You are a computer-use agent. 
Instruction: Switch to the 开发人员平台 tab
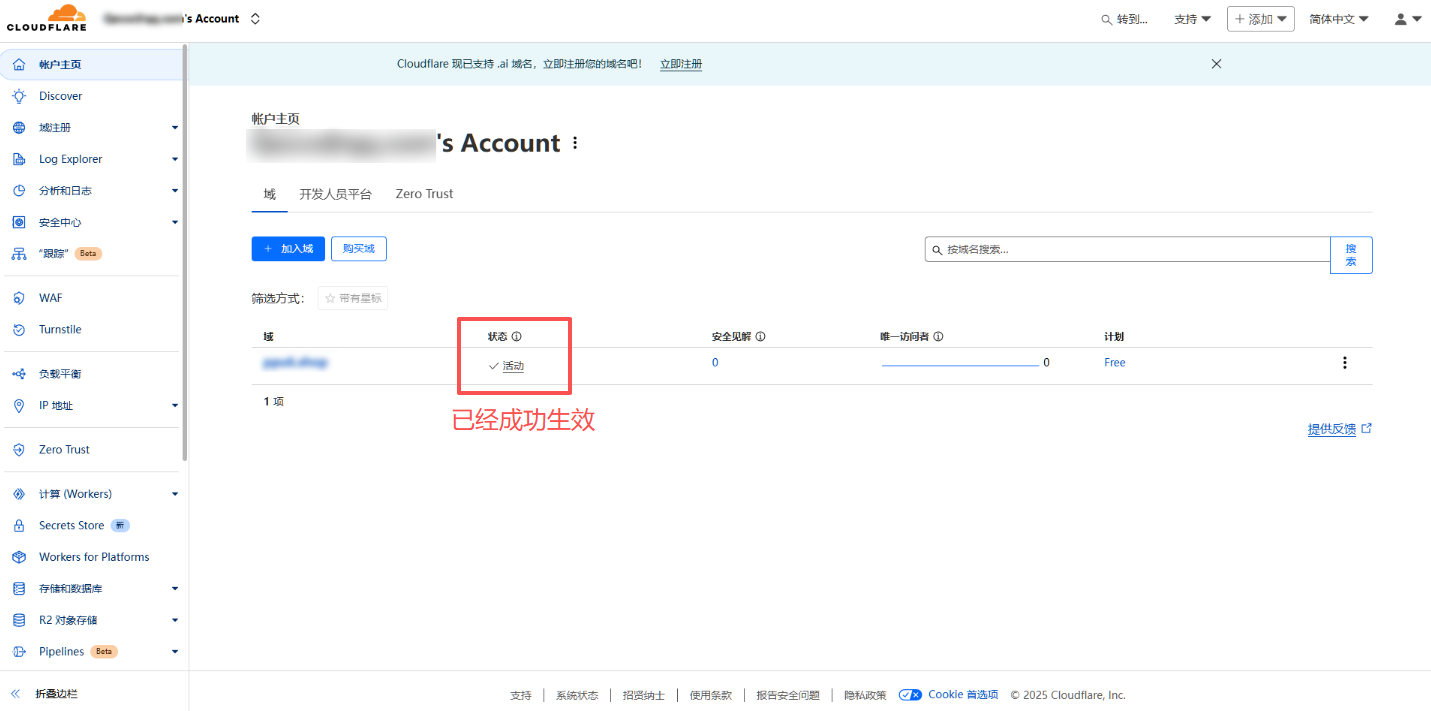pos(335,194)
